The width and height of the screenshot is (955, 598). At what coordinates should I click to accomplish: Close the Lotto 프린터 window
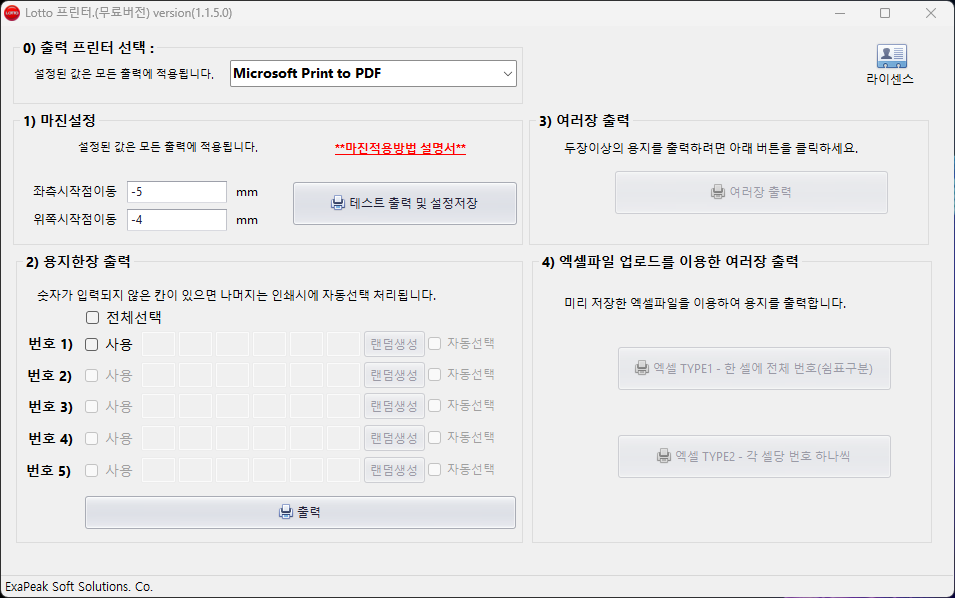[931, 13]
